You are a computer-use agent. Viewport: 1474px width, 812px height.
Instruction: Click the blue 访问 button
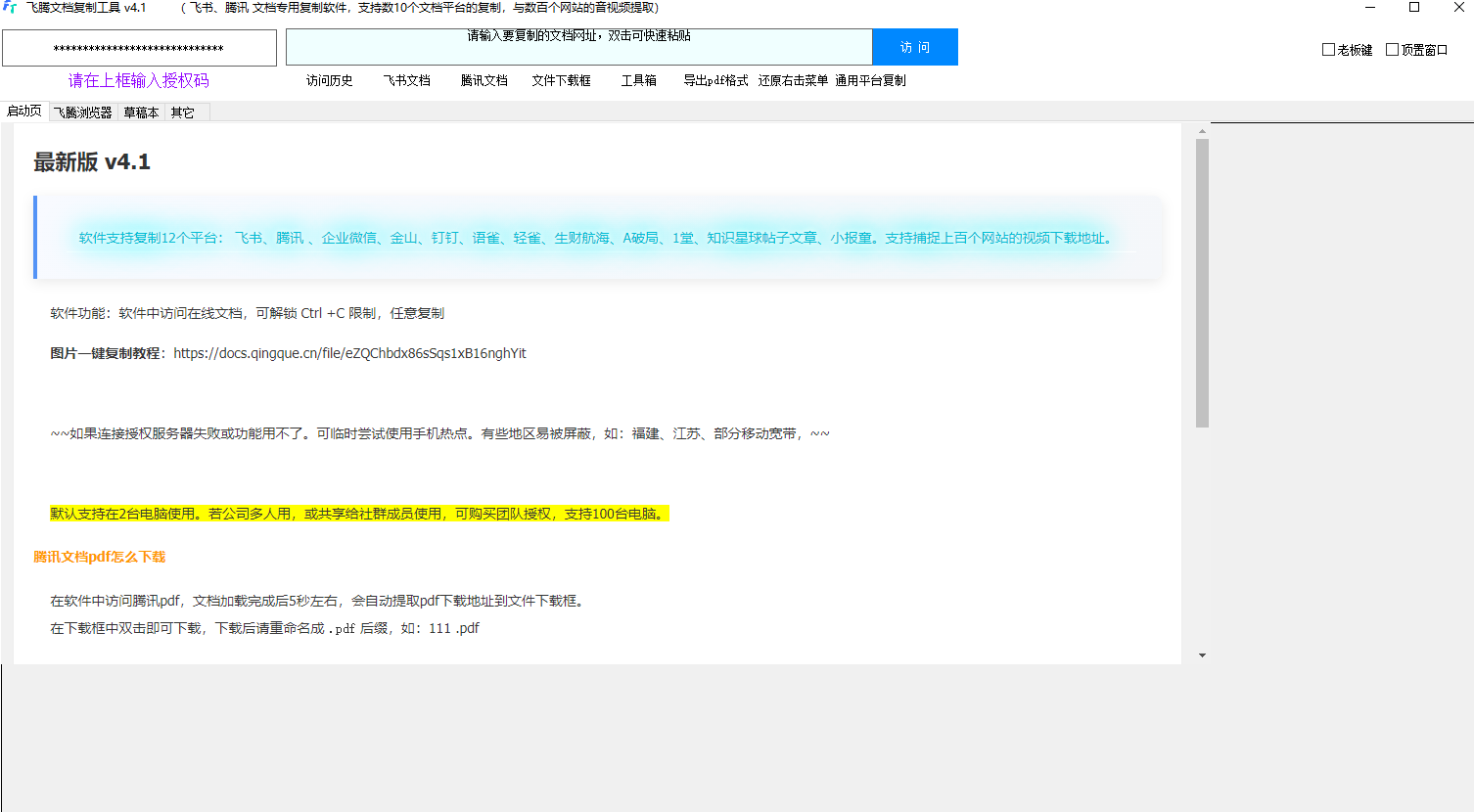[x=913, y=46]
